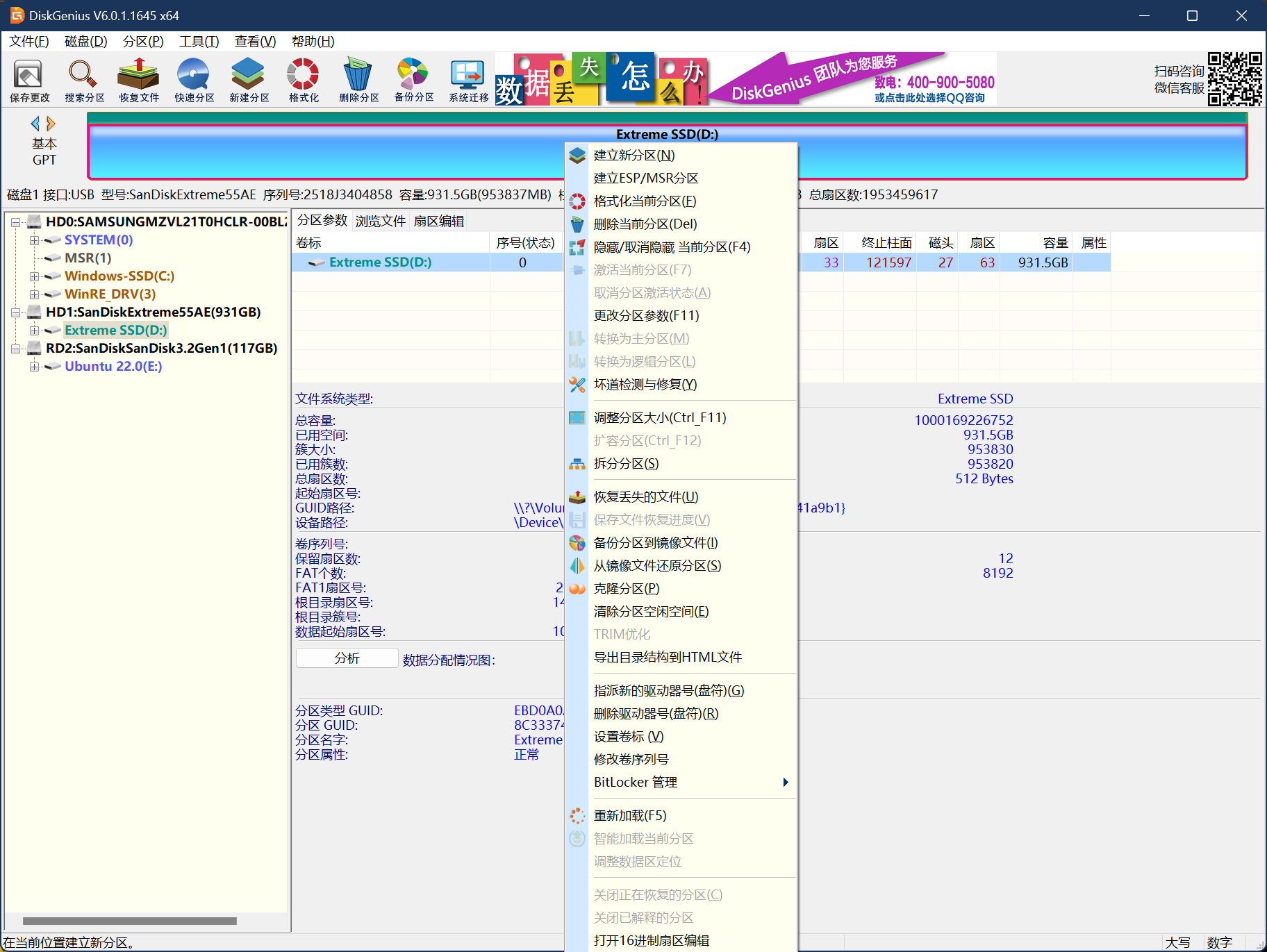This screenshot has height=952, width=1267.
Task: Choose 坏道检测与修复(Y) from context menu
Action: tap(681, 384)
